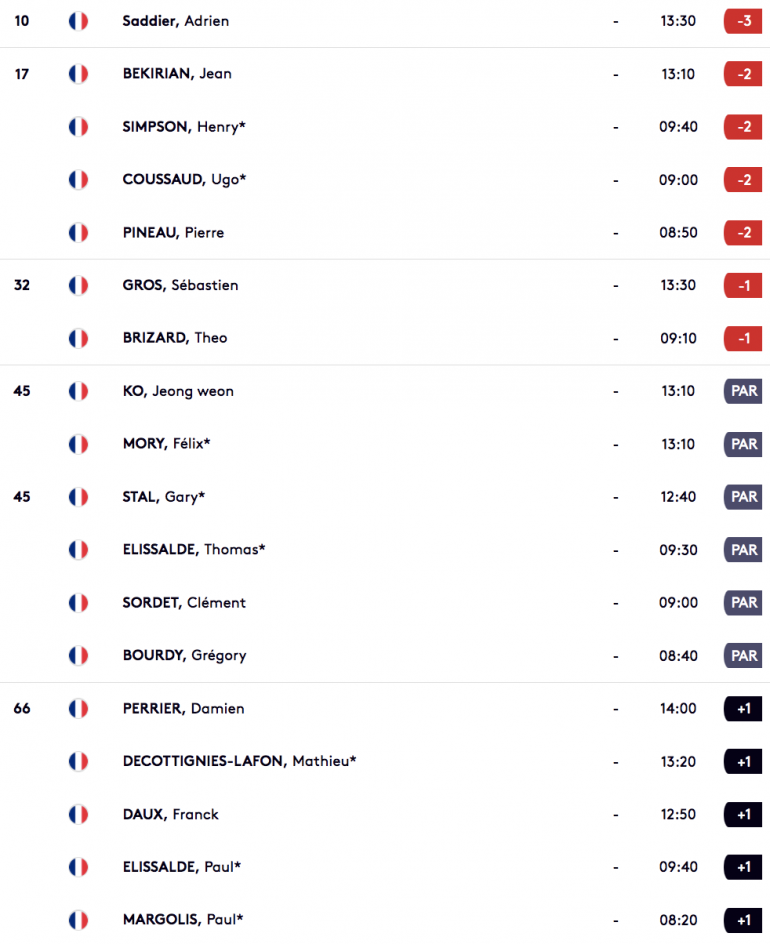
Task: Click the flag icon next to PERRIER, Damien
Action: [78, 709]
